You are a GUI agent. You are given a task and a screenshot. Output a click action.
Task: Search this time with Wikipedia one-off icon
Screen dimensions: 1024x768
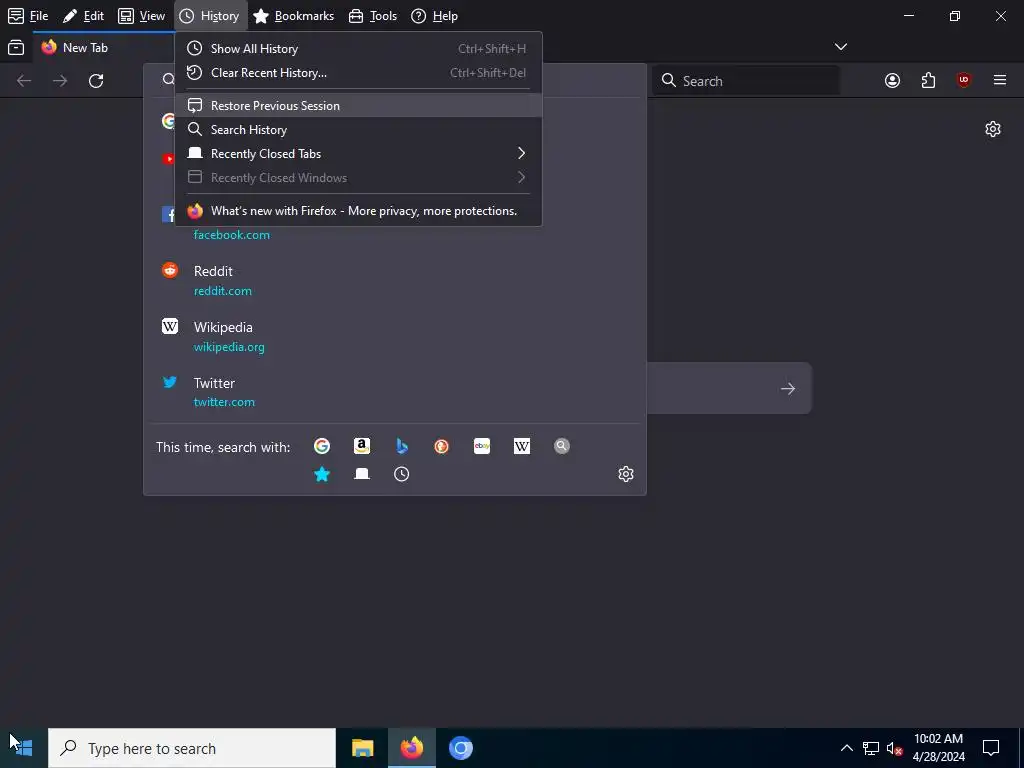click(522, 446)
